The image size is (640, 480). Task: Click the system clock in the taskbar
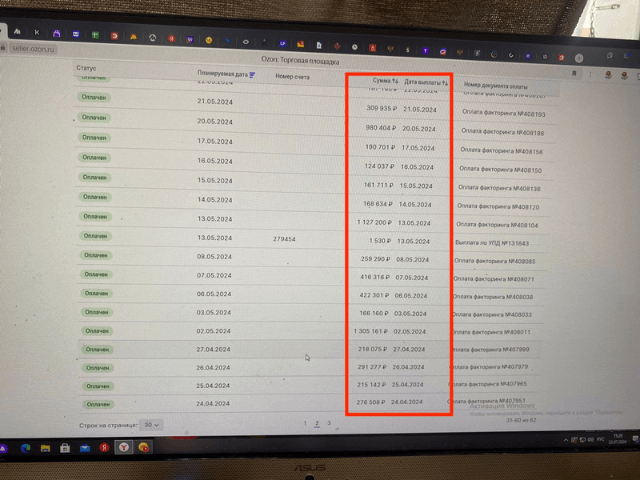(618, 439)
